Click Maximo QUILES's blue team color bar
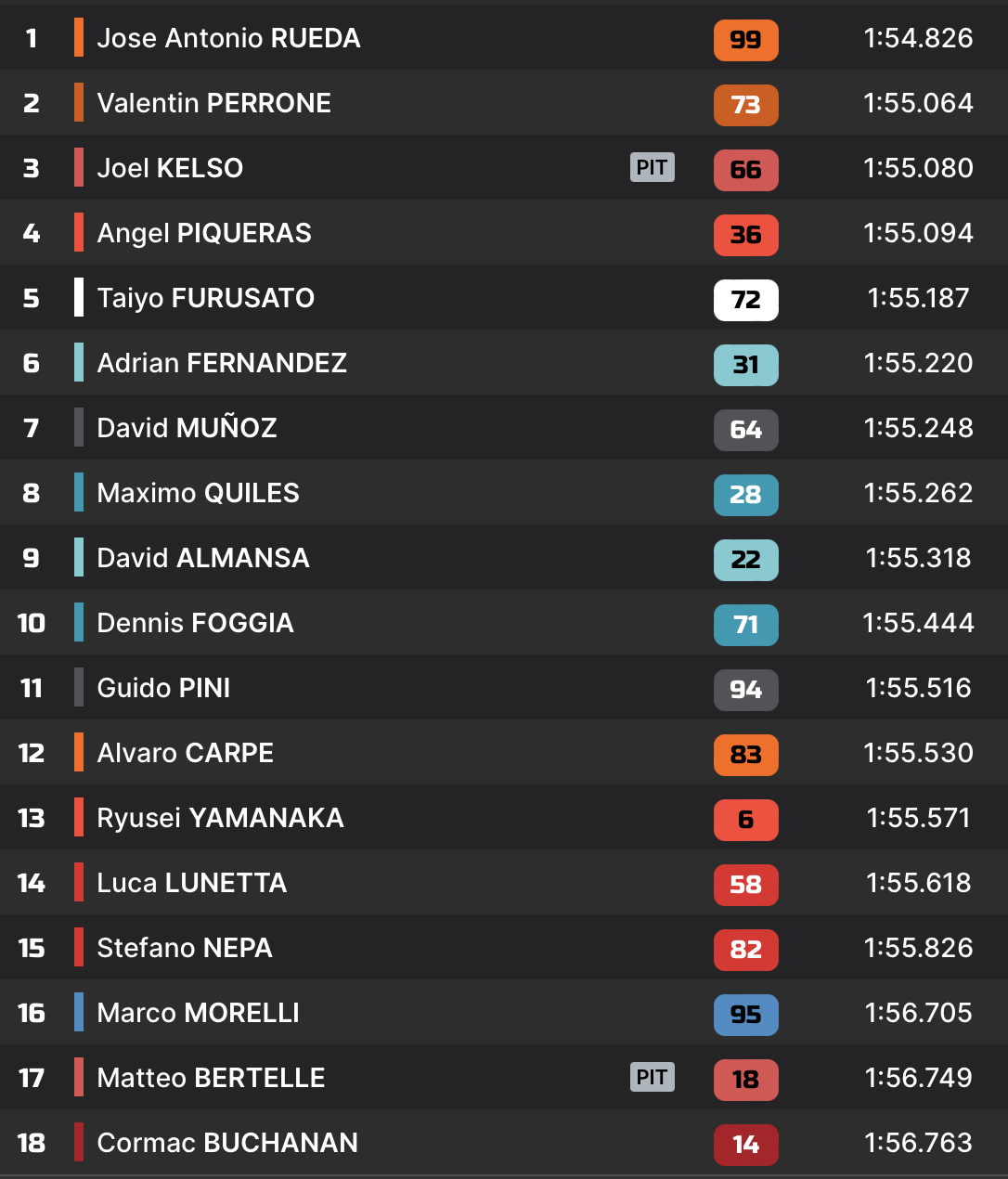 tap(79, 492)
